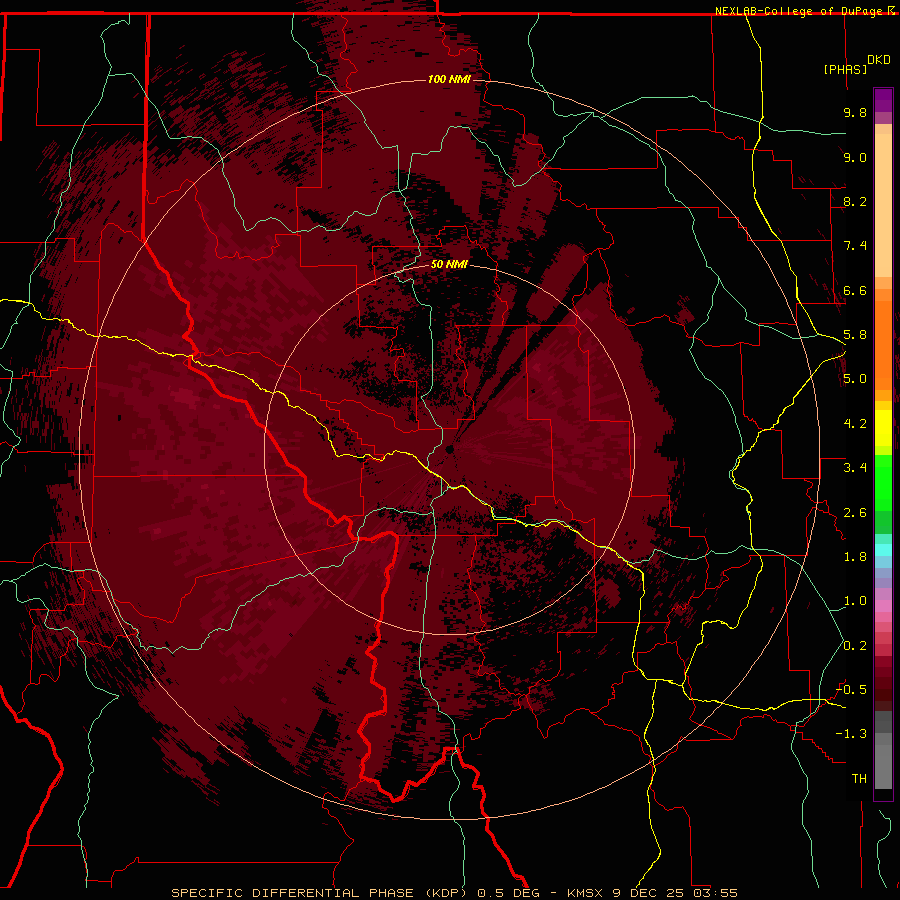The height and width of the screenshot is (900, 900).
Task: Click the [PHAS] units label
Action: coord(845,70)
